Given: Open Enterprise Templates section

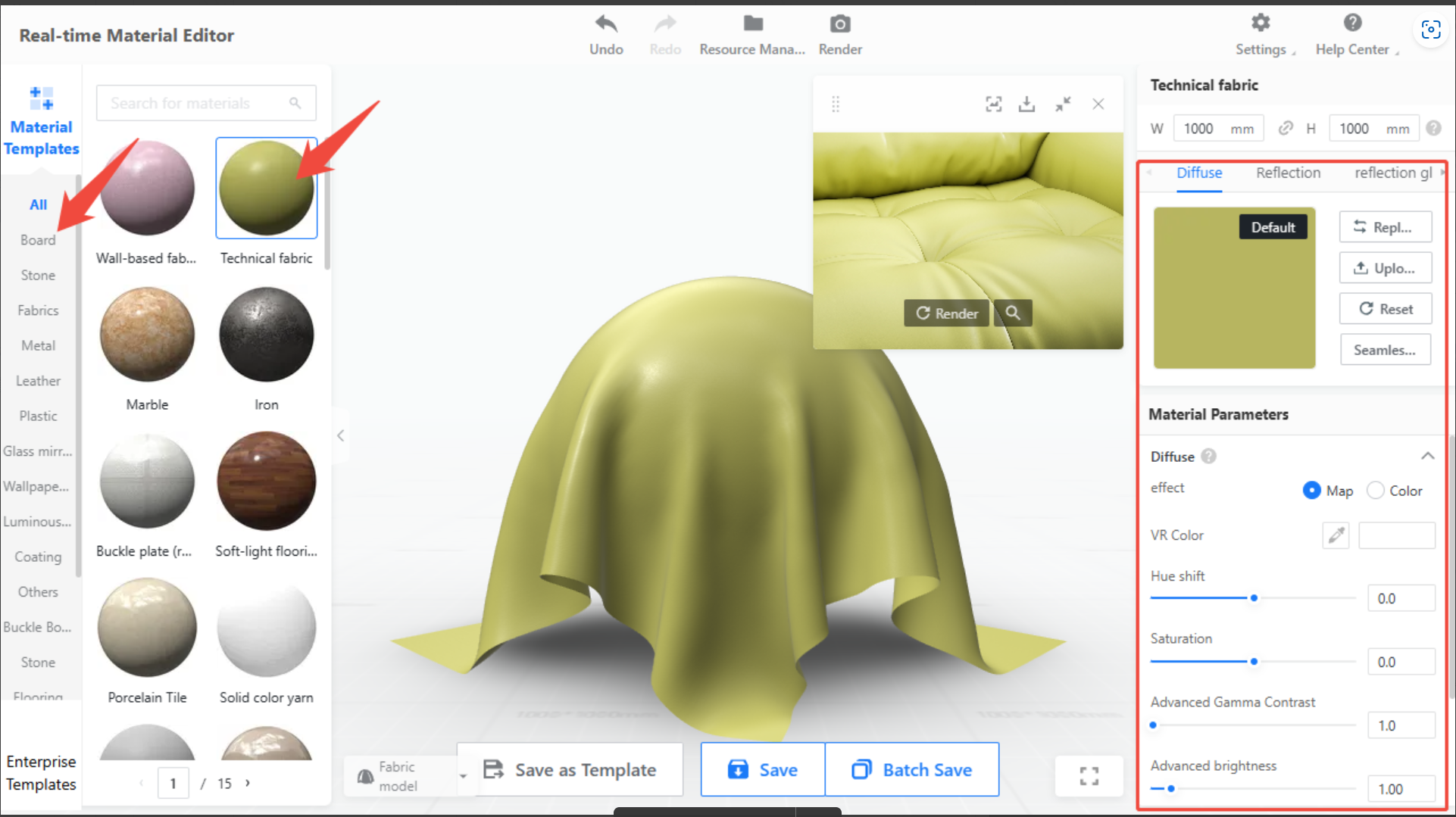Looking at the screenshot, I should [41, 773].
